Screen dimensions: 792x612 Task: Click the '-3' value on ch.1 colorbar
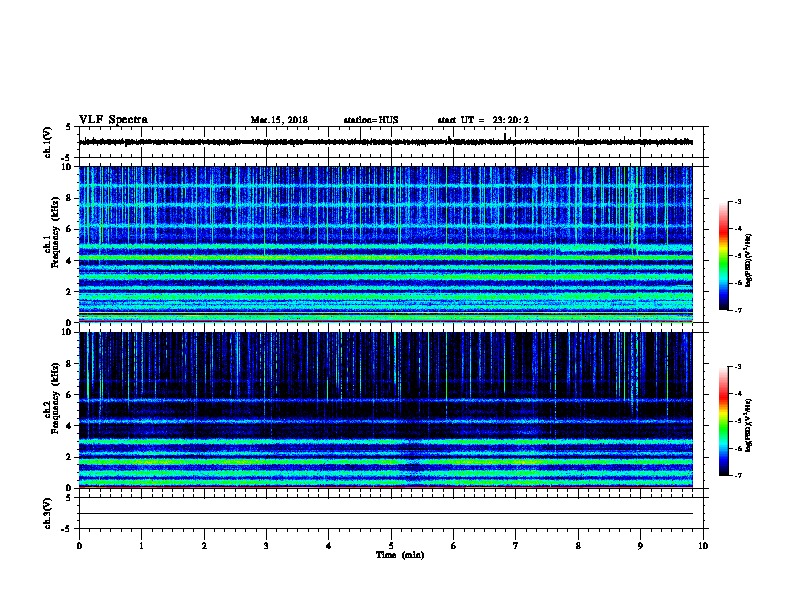click(x=737, y=201)
